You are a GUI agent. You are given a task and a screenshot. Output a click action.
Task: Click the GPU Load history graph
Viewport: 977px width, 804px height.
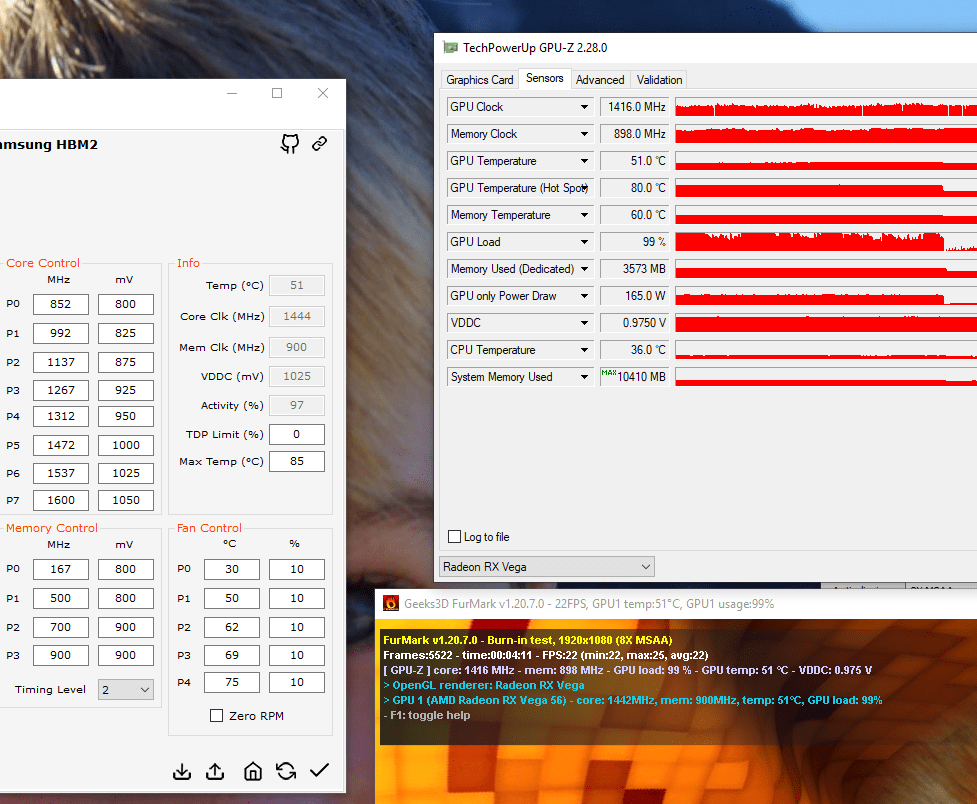click(826, 242)
